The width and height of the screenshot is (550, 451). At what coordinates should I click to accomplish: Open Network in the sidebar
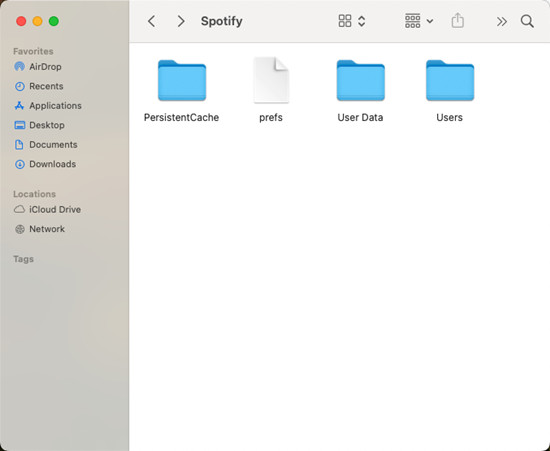coord(47,229)
